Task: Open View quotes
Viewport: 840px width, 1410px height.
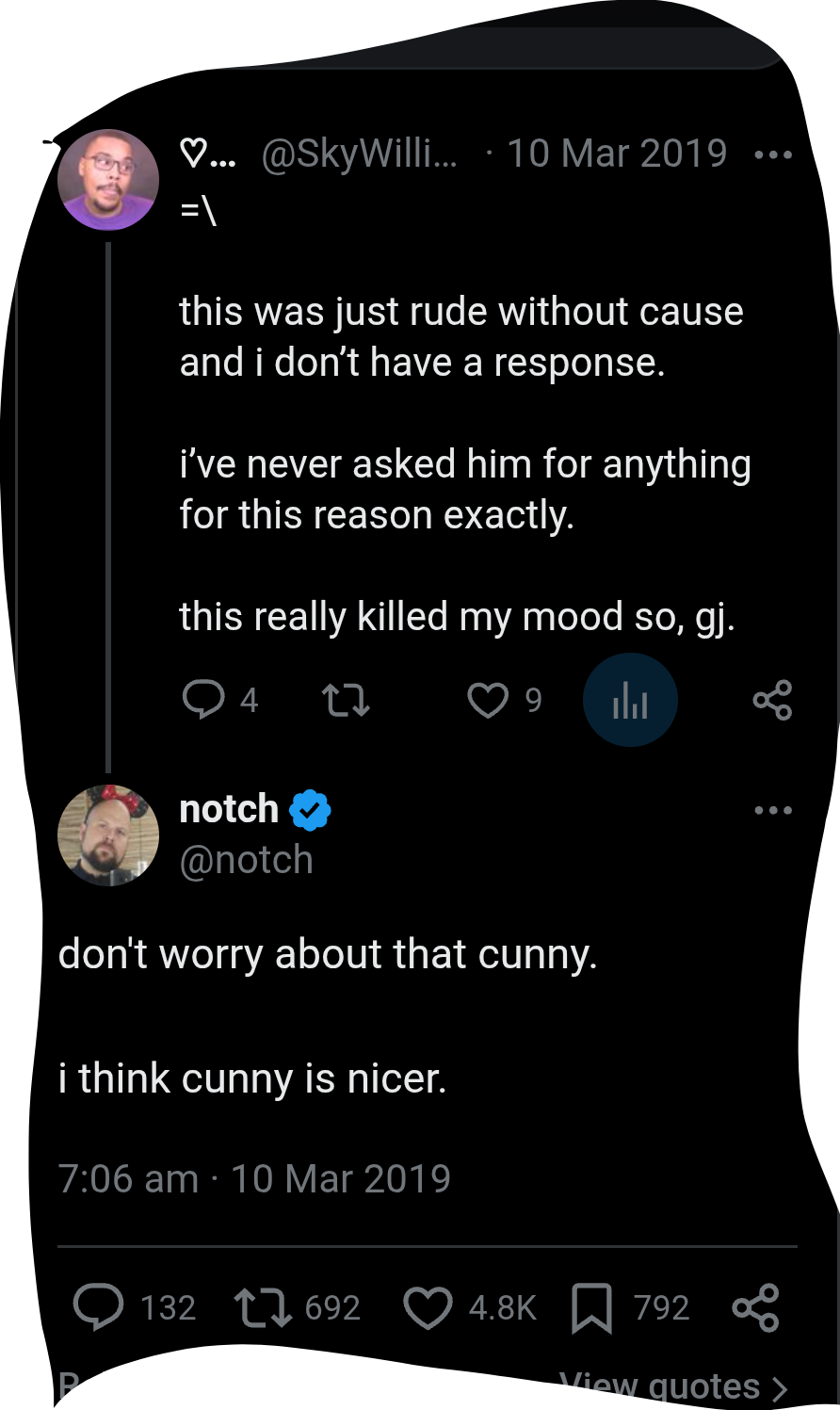Action: [672, 1386]
